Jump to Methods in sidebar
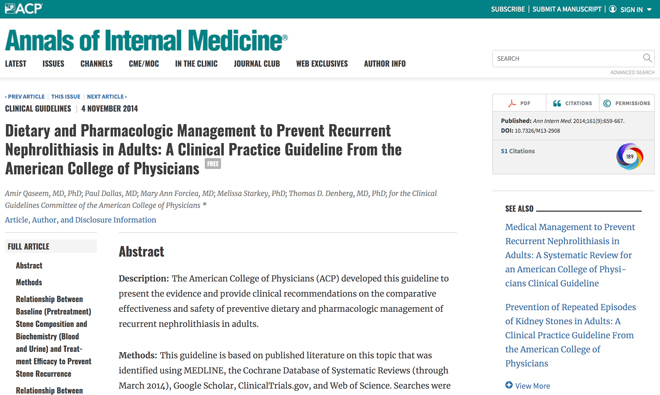 (x=29, y=282)
